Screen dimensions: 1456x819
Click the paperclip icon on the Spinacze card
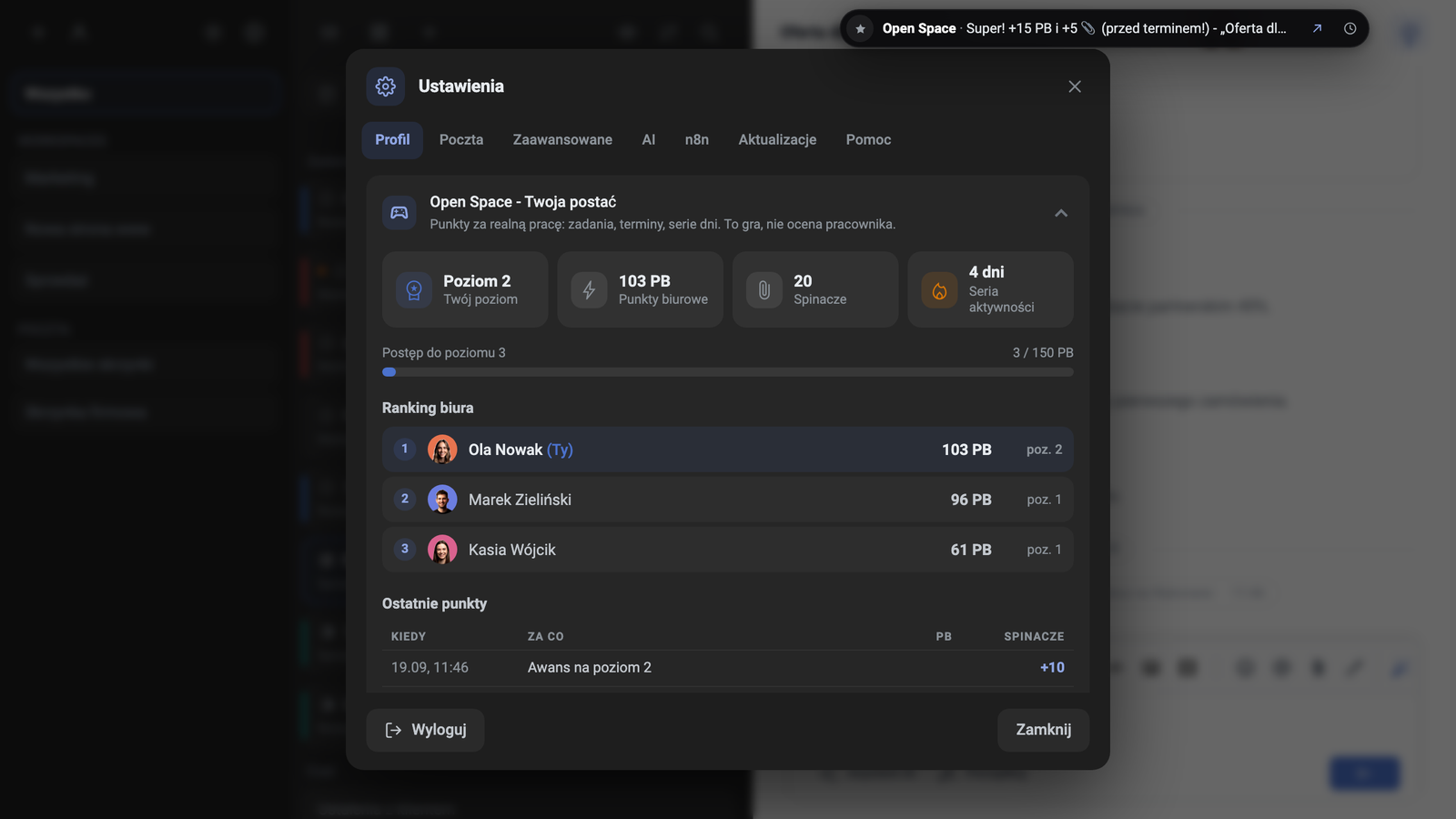[764, 290]
